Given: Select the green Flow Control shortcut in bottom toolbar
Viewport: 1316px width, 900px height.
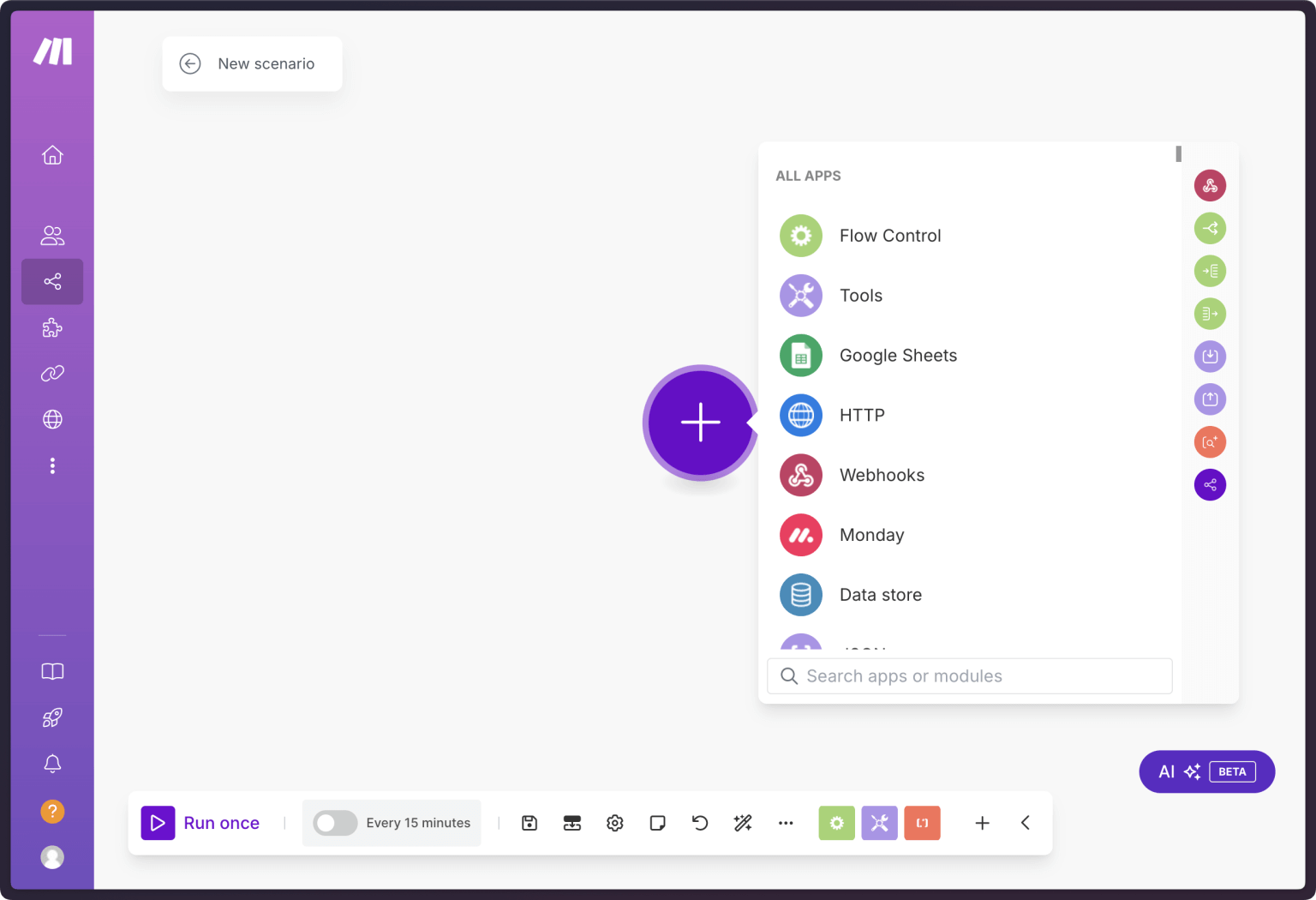Looking at the screenshot, I should [x=836, y=823].
